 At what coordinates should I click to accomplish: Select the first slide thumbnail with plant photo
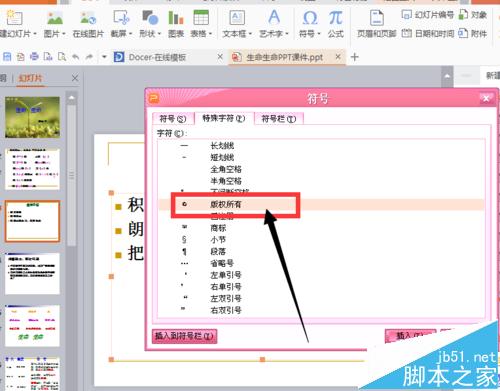[x=32, y=117]
